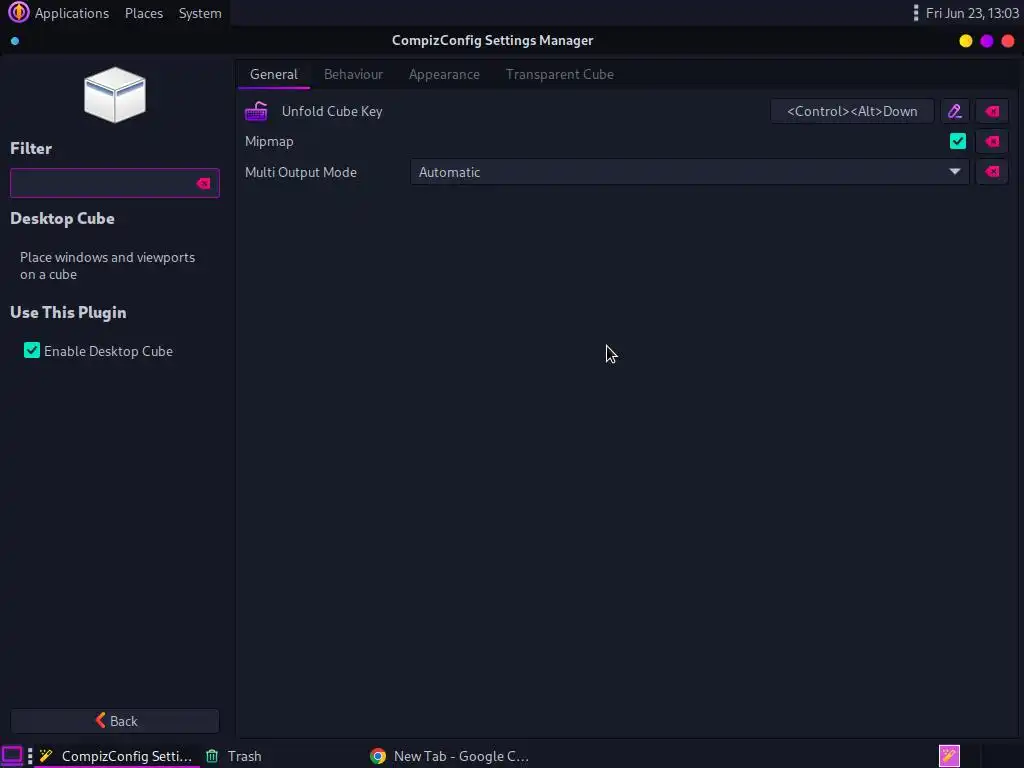
Task: Reset Mipmap setting to default
Action: point(992,141)
